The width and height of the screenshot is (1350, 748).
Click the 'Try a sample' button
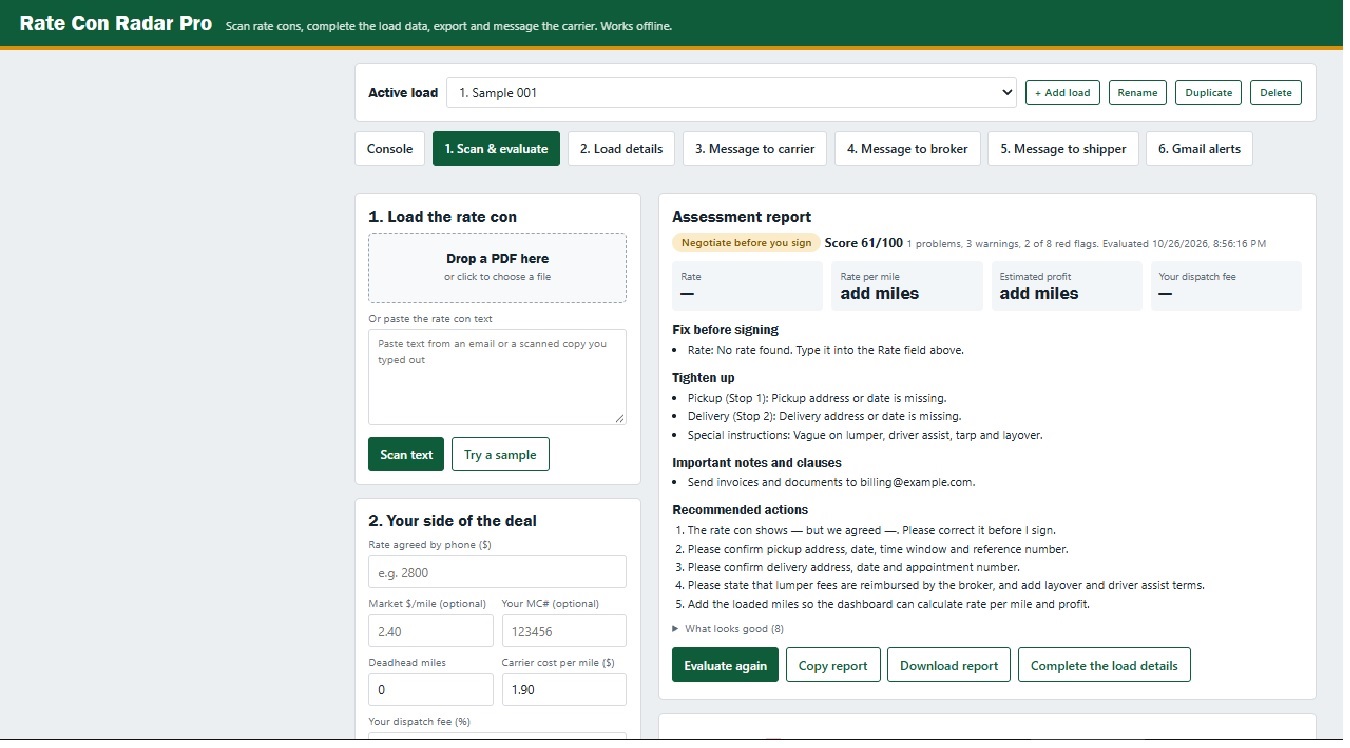pos(500,454)
